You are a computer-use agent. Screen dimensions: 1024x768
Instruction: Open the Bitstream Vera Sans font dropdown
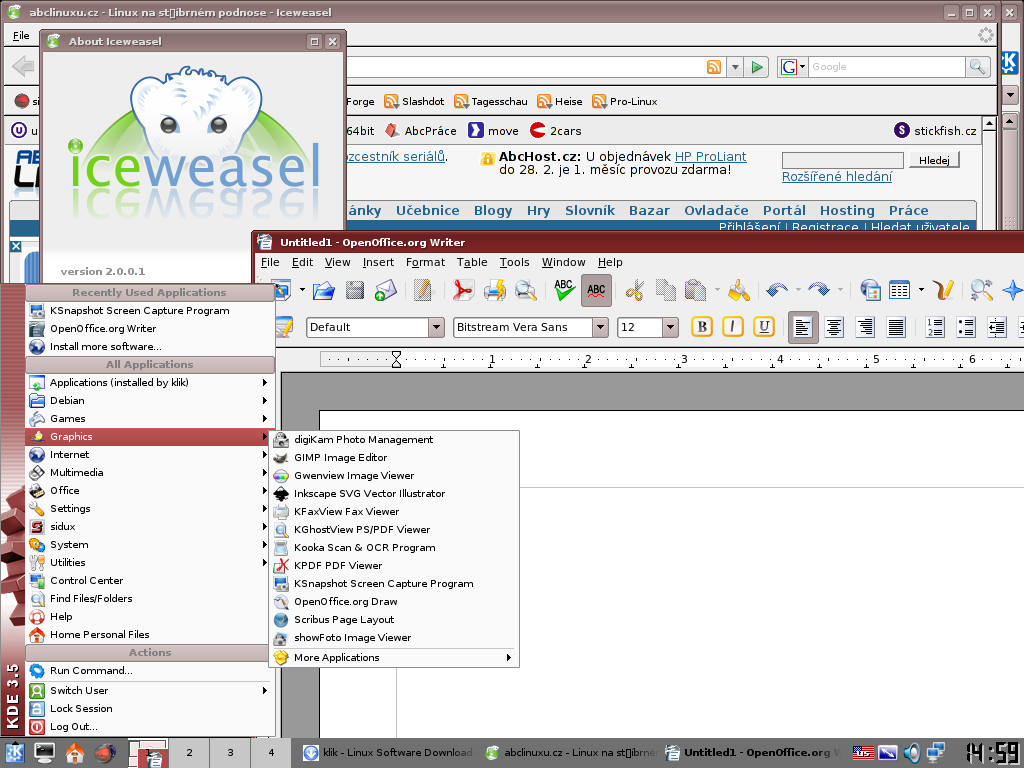tap(600, 327)
